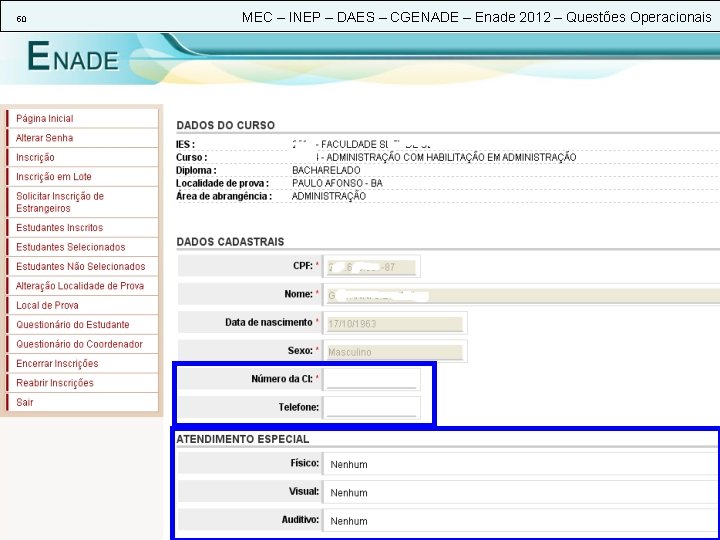Viewport: 720px width, 540px height.
Task: Click the ENADE logo
Action: (x=73, y=56)
